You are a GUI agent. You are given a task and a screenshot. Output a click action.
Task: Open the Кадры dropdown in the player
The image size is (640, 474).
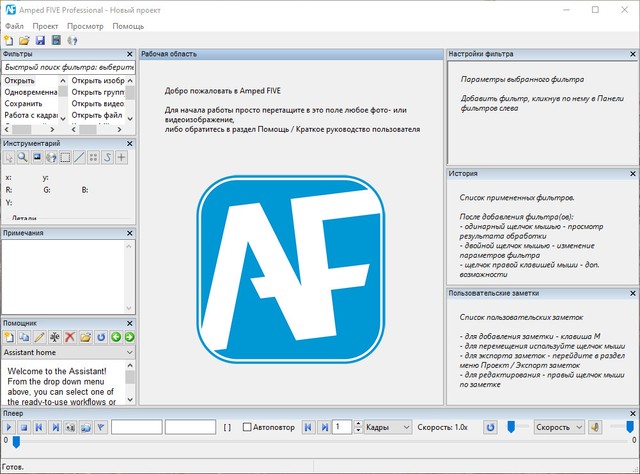click(385, 427)
